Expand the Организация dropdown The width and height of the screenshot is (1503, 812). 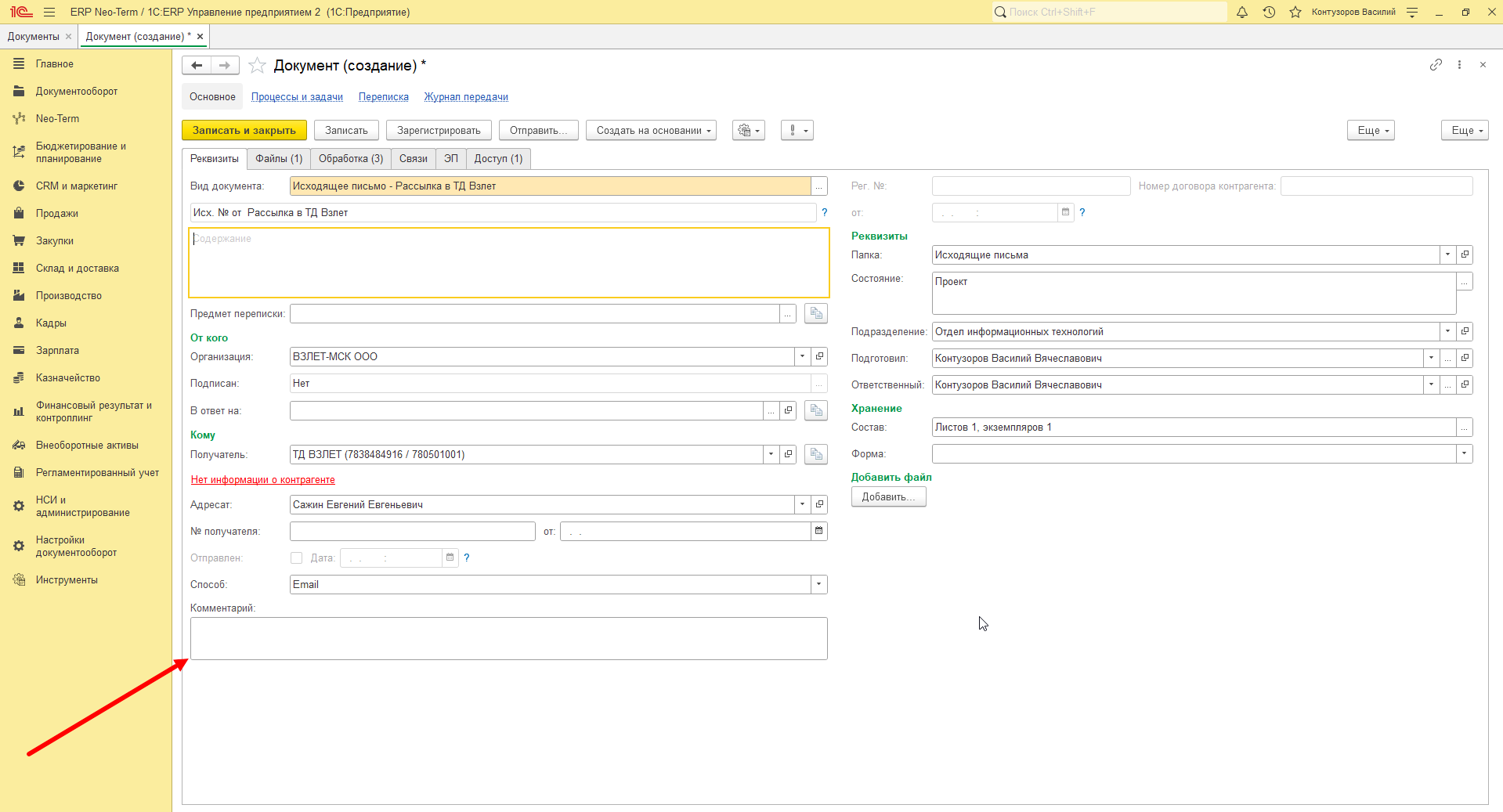[802, 356]
